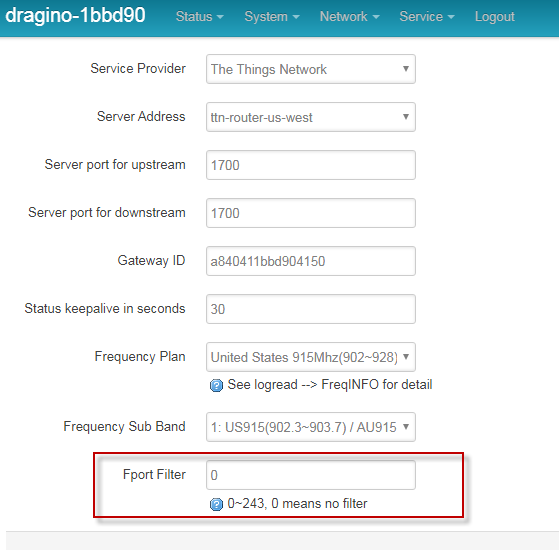
Task: Click the Service Provider dropdown arrow
Action: [405, 68]
